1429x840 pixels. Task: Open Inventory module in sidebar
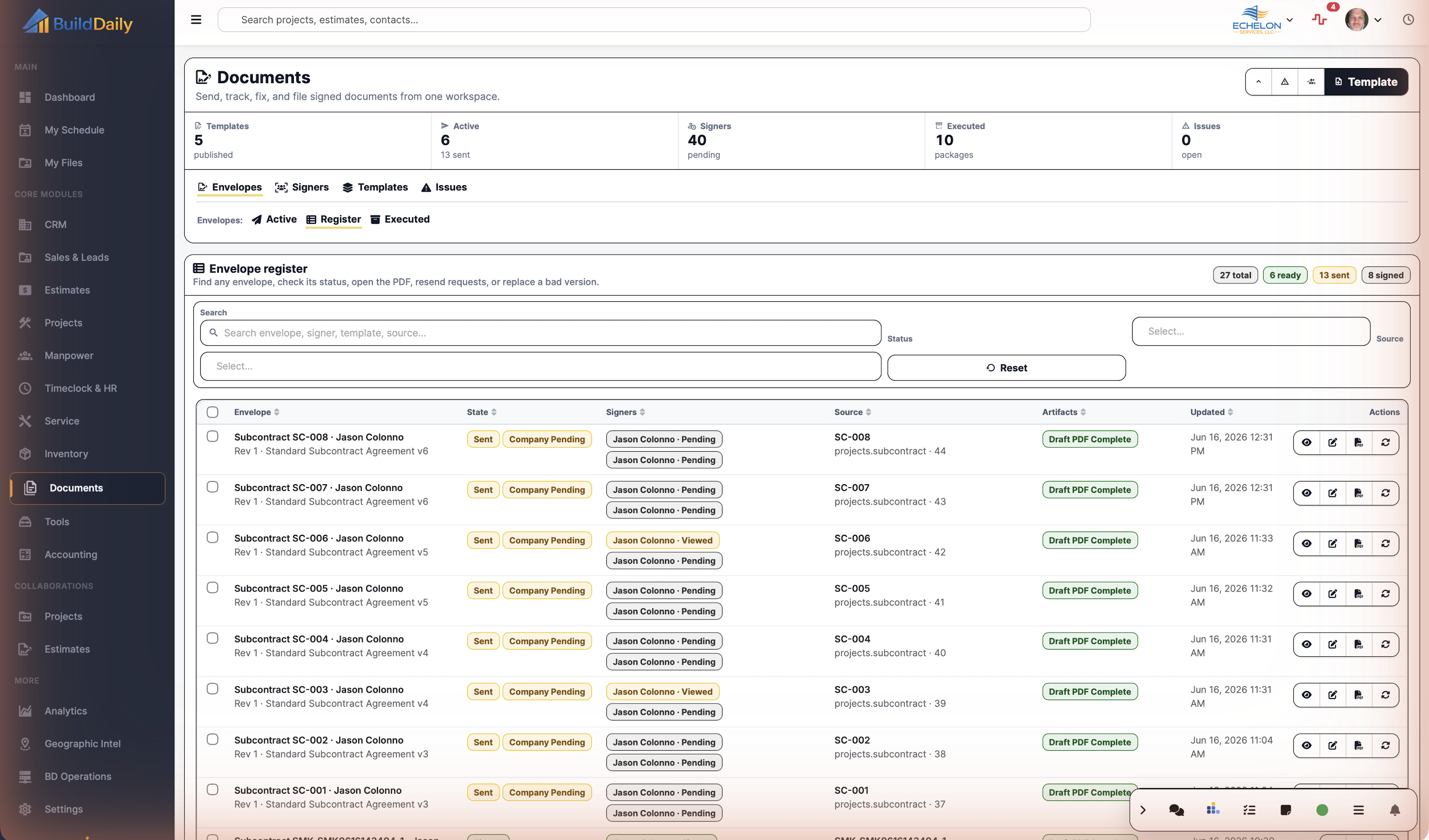[87, 454]
